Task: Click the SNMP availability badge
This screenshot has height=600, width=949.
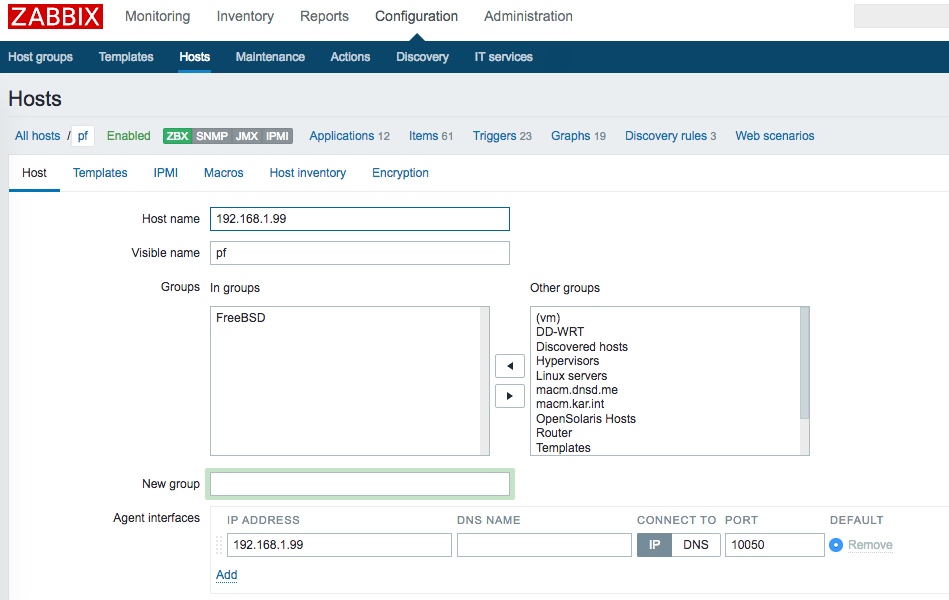Action: pyautogui.click(x=211, y=136)
